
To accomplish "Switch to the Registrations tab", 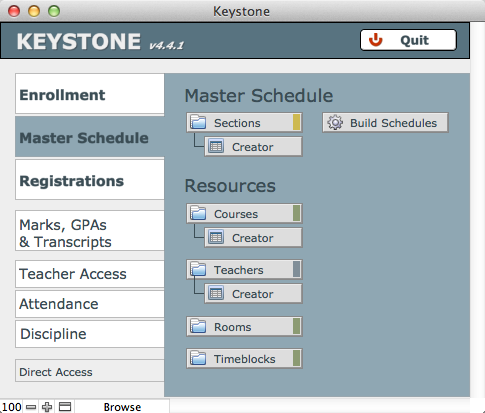I will coord(90,180).
